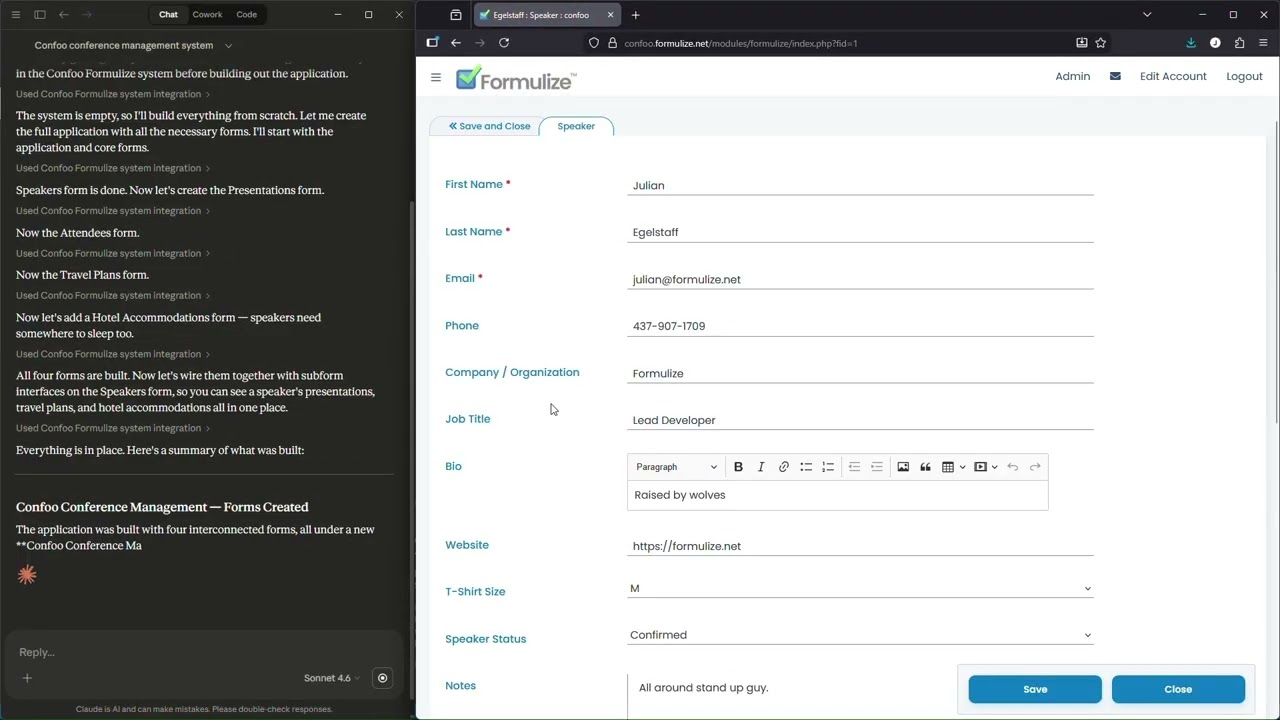The height and width of the screenshot is (720, 1280).
Task: Reload the browser page
Action: (x=504, y=43)
